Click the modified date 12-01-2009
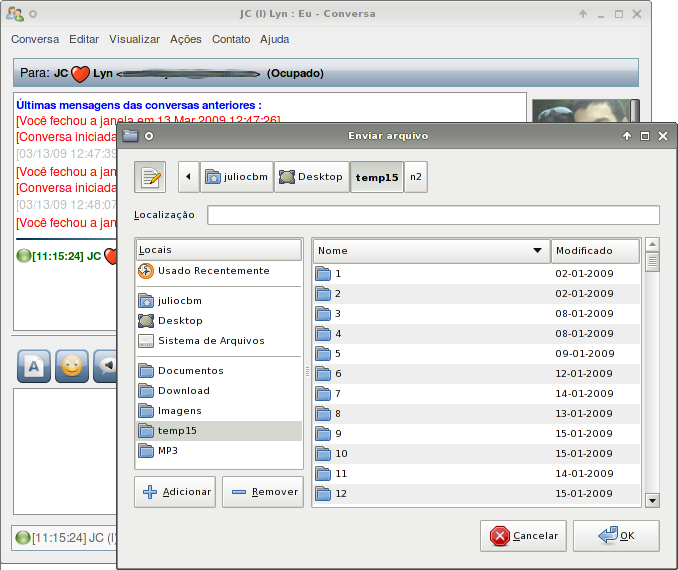Screen dimensions: 678x570 584,374
